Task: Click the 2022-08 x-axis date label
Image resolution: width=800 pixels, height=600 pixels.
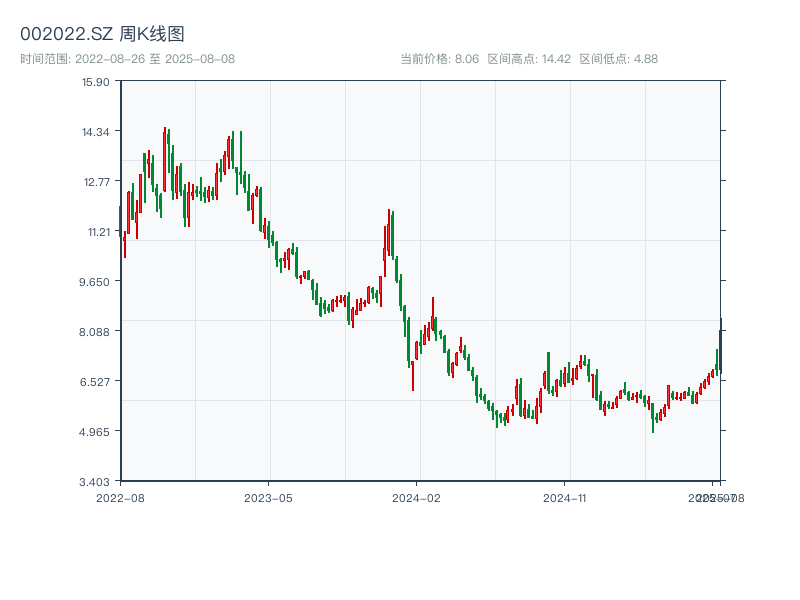Action: [120, 497]
